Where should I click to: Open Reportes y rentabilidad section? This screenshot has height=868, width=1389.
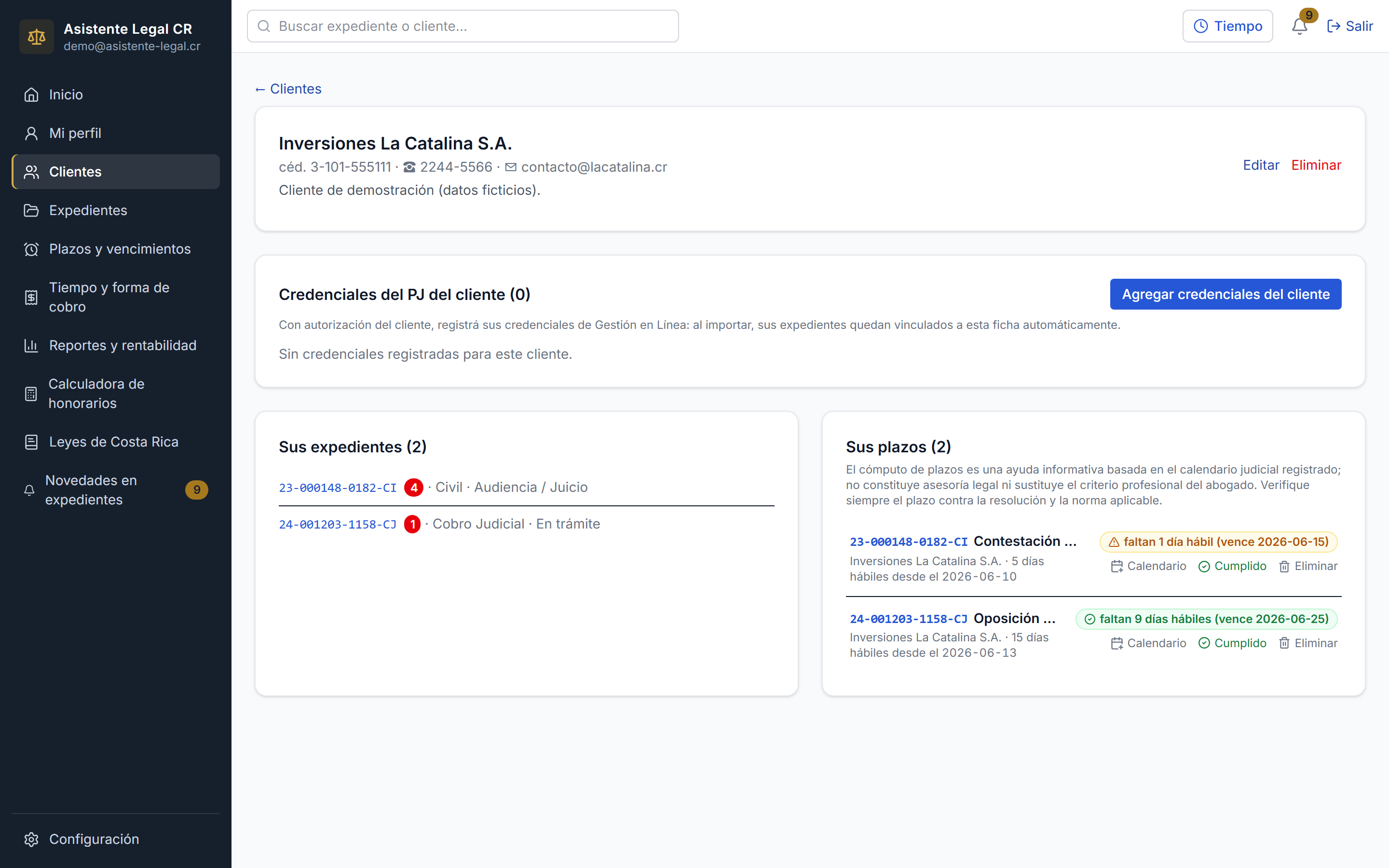[x=115, y=345]
